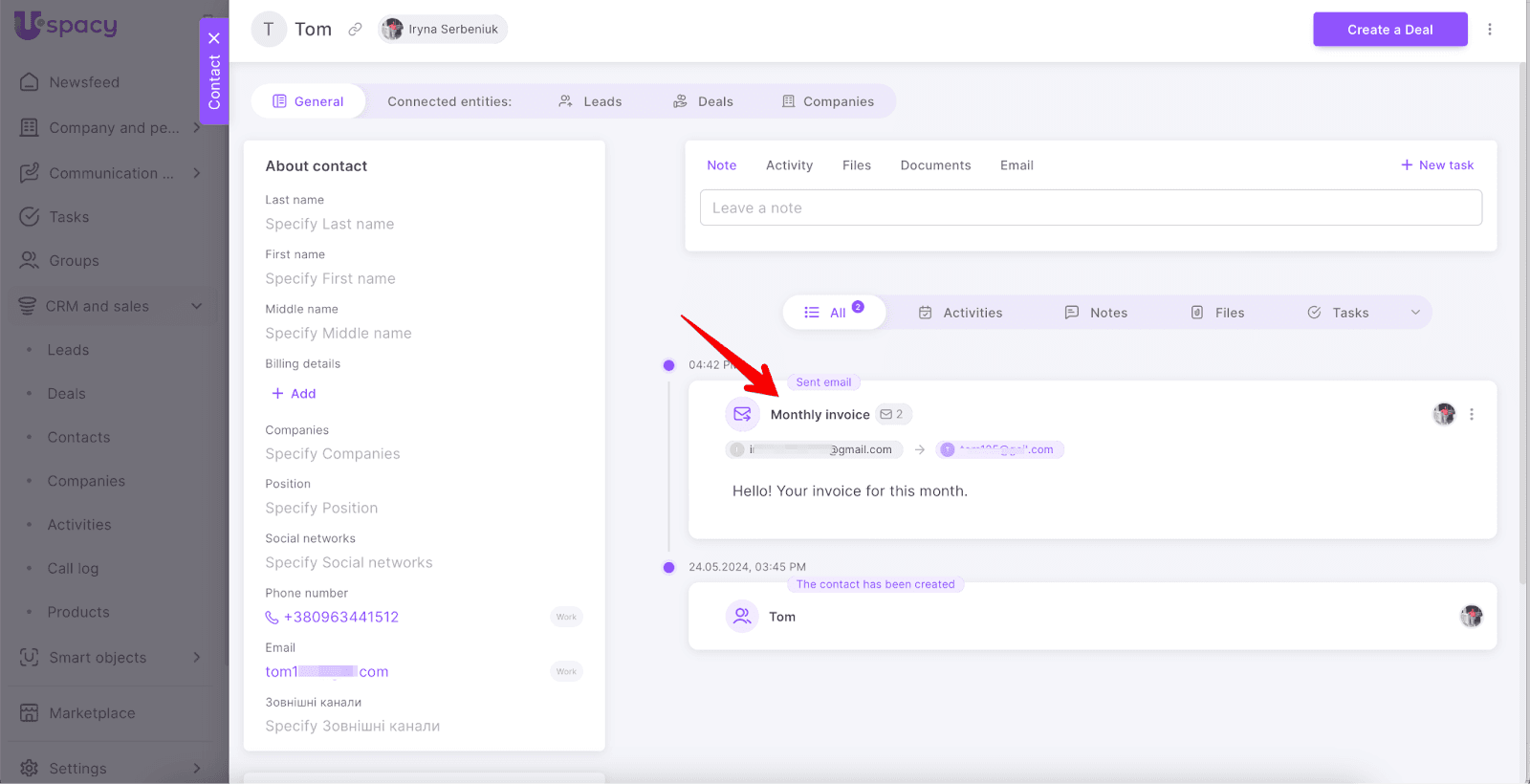The image size is (1530, 784).
Task: Close the Contact panel with the X icon
Action: (214, 38)
